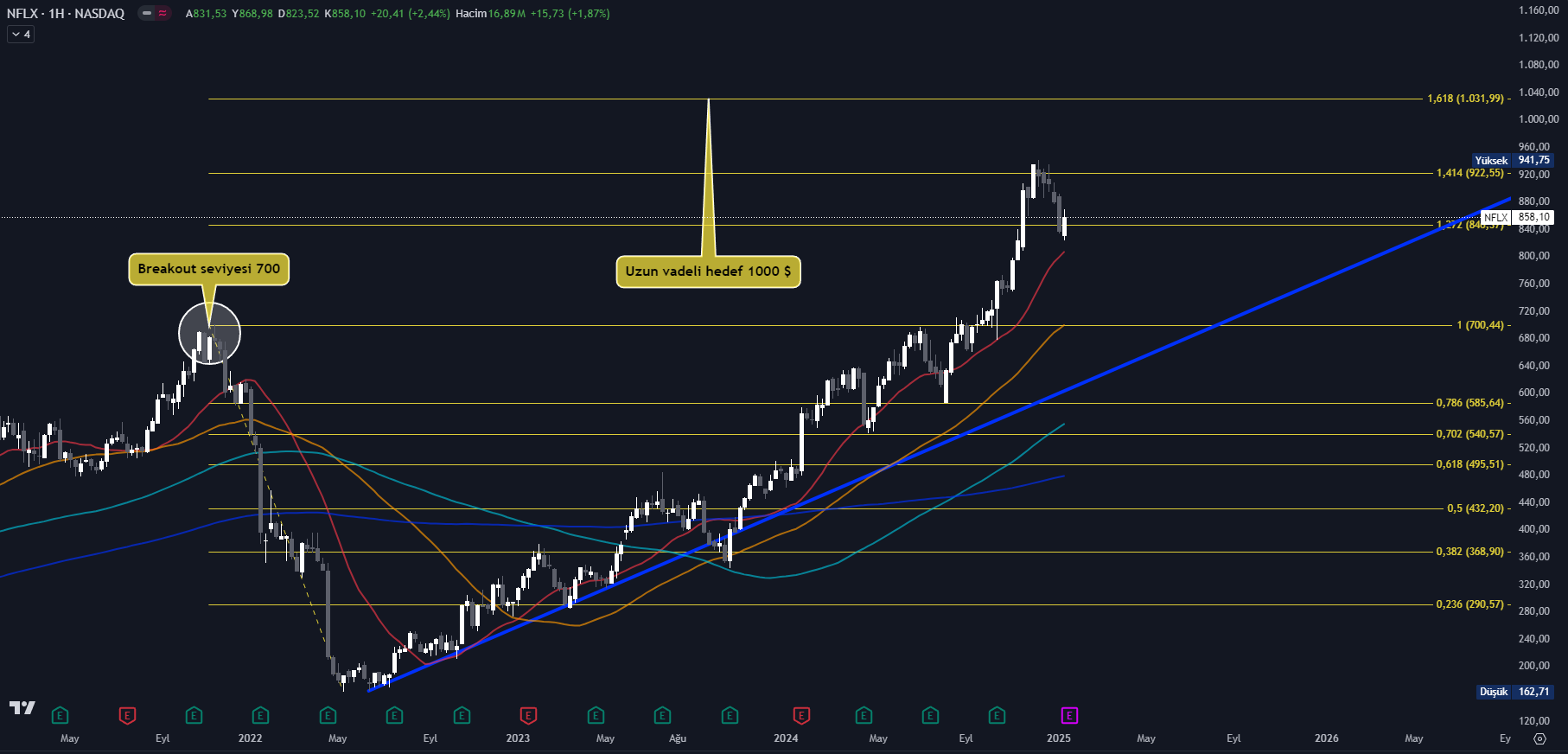
Task: Open the green earnings marker above the 2022 label
Action: coord(260,715)
